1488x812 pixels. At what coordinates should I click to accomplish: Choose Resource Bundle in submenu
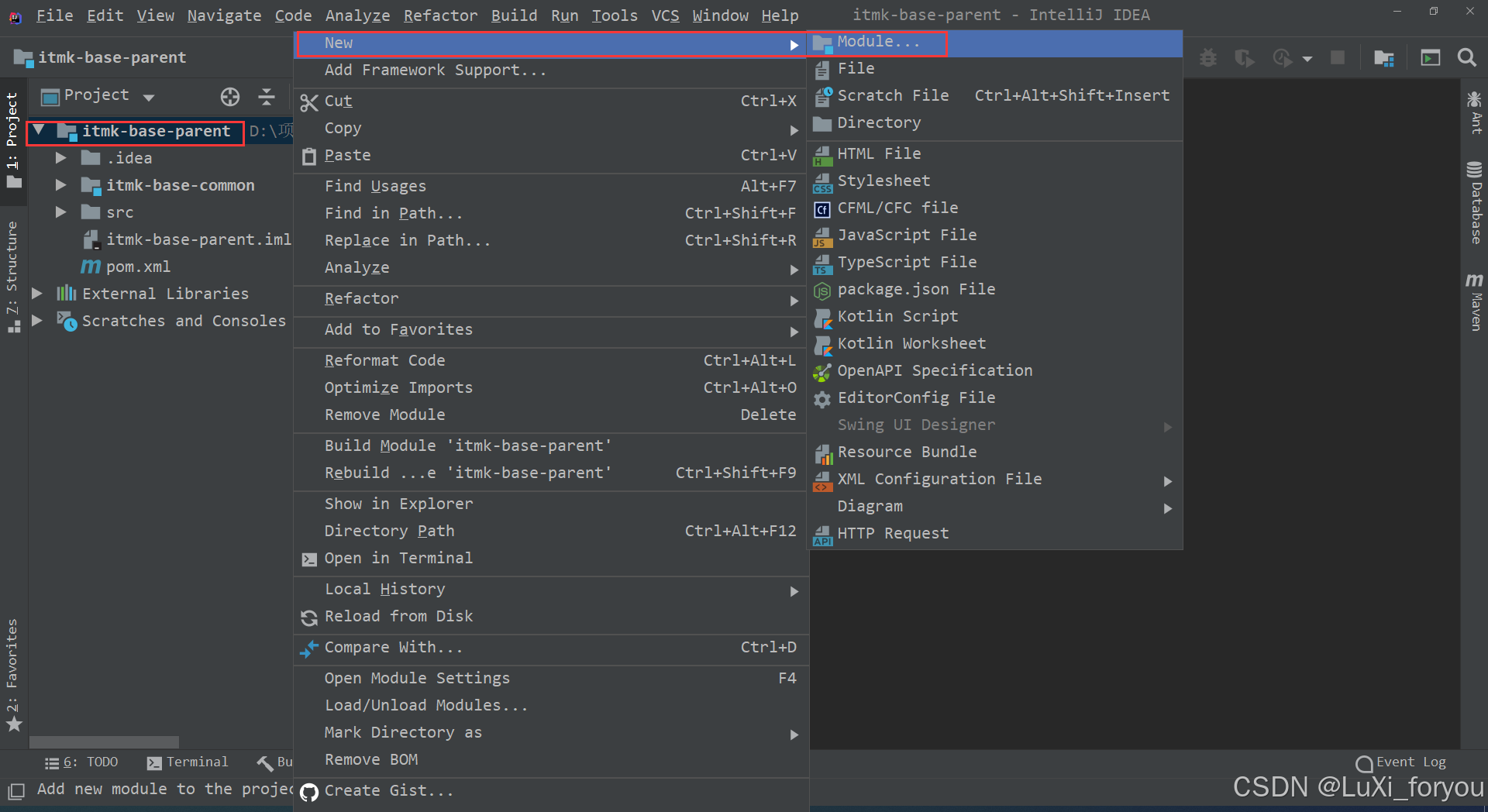click(995, 452)
